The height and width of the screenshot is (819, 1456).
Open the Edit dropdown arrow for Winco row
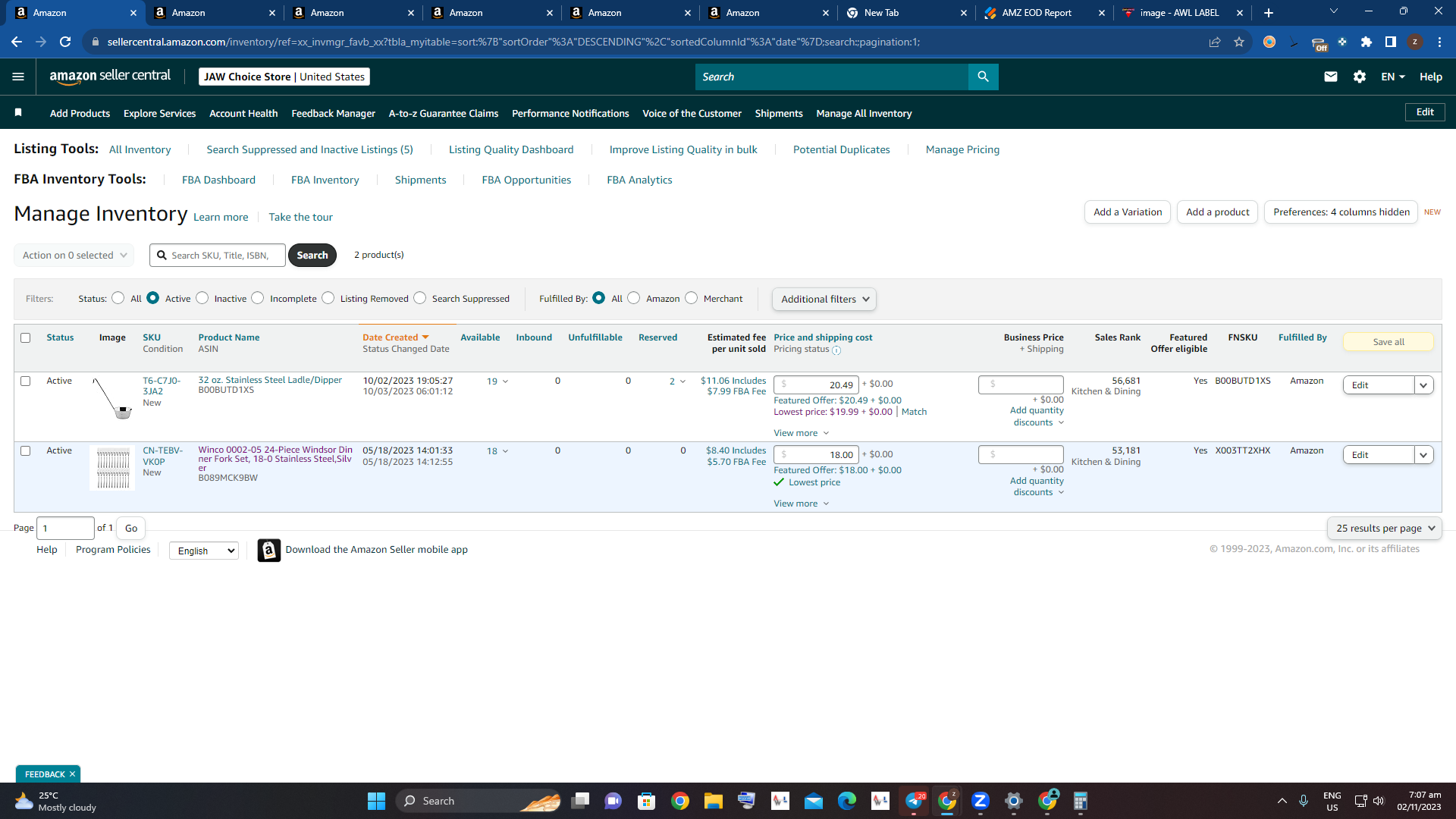click(x=1424, y=455)
